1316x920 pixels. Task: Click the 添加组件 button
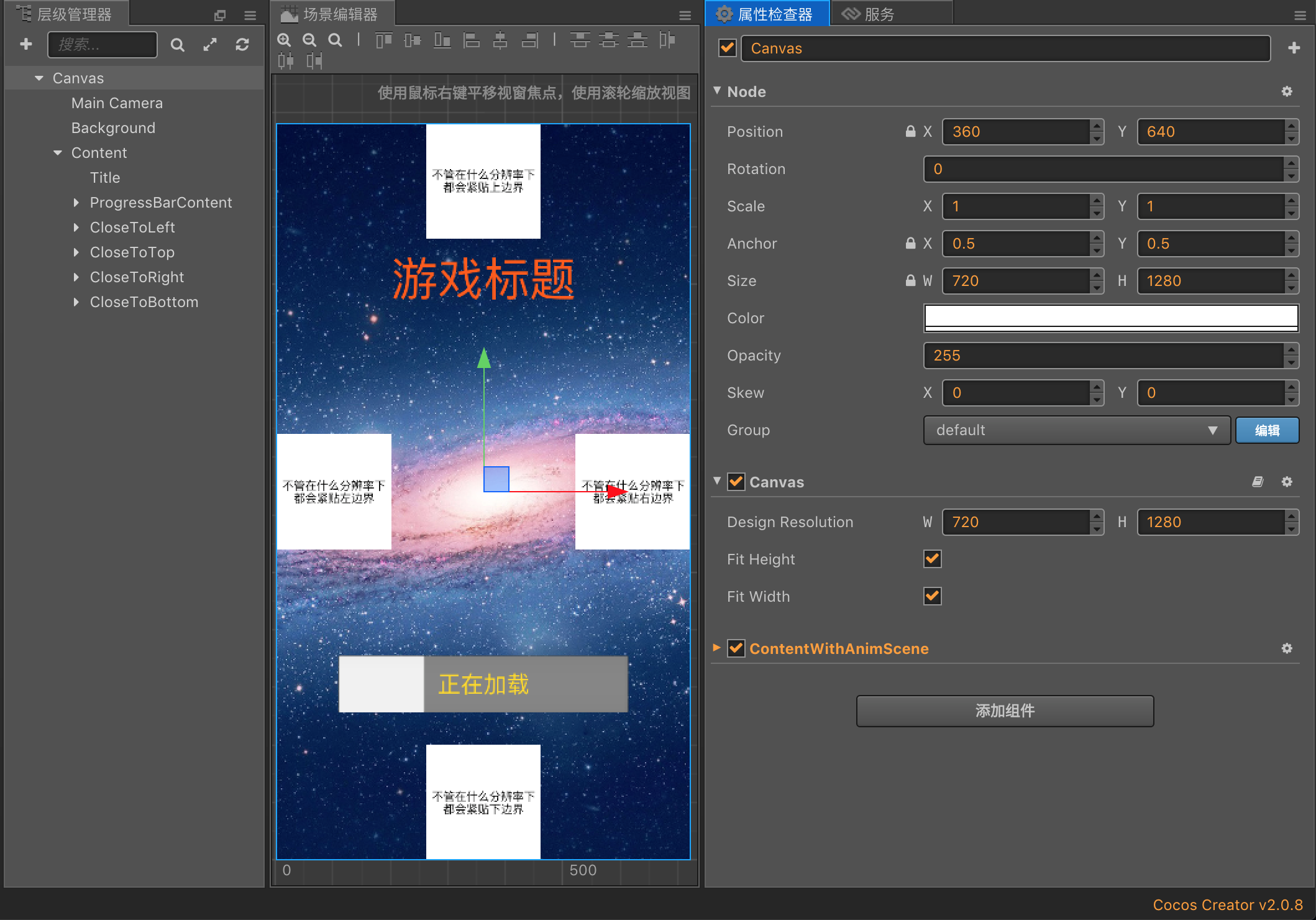[x=1005, y=711]
